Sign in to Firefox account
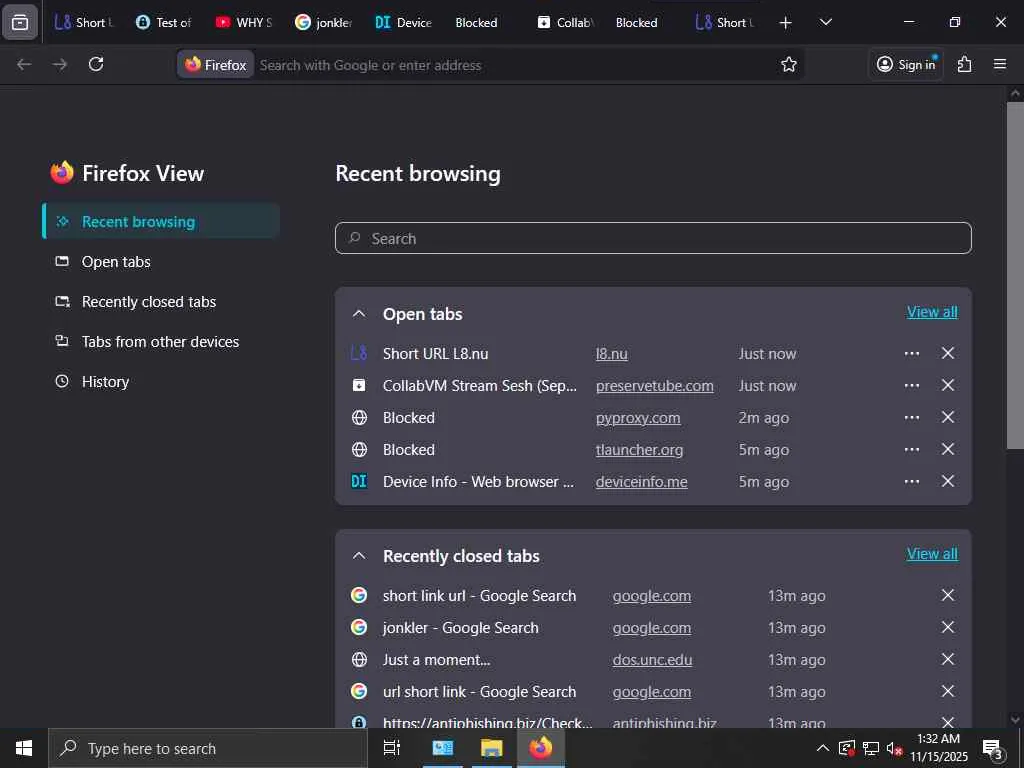Image resolution: width=1024 pixels, height=768 pixels. pos(906,64)
